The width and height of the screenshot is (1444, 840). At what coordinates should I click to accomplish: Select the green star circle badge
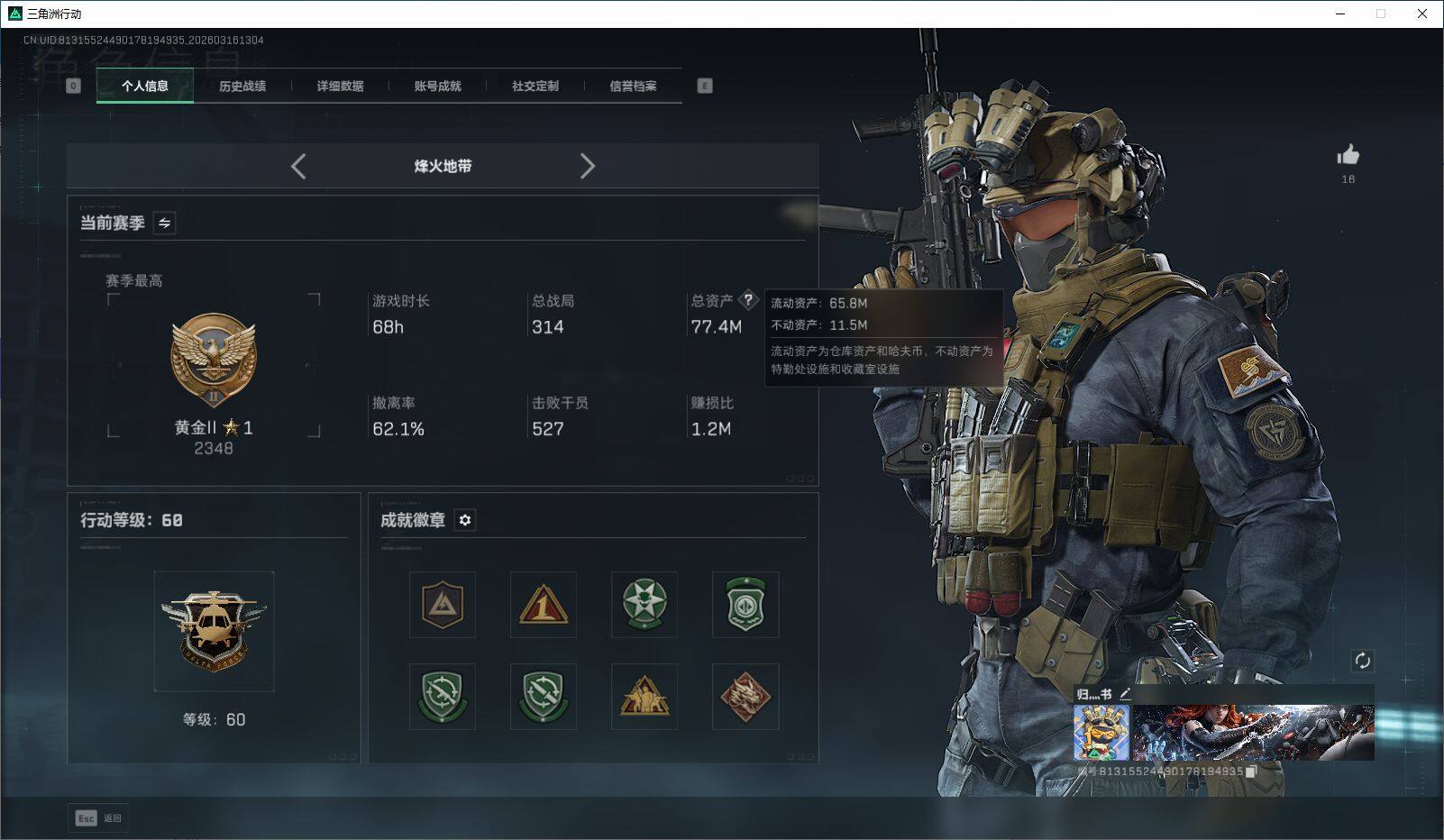[644, 605]
